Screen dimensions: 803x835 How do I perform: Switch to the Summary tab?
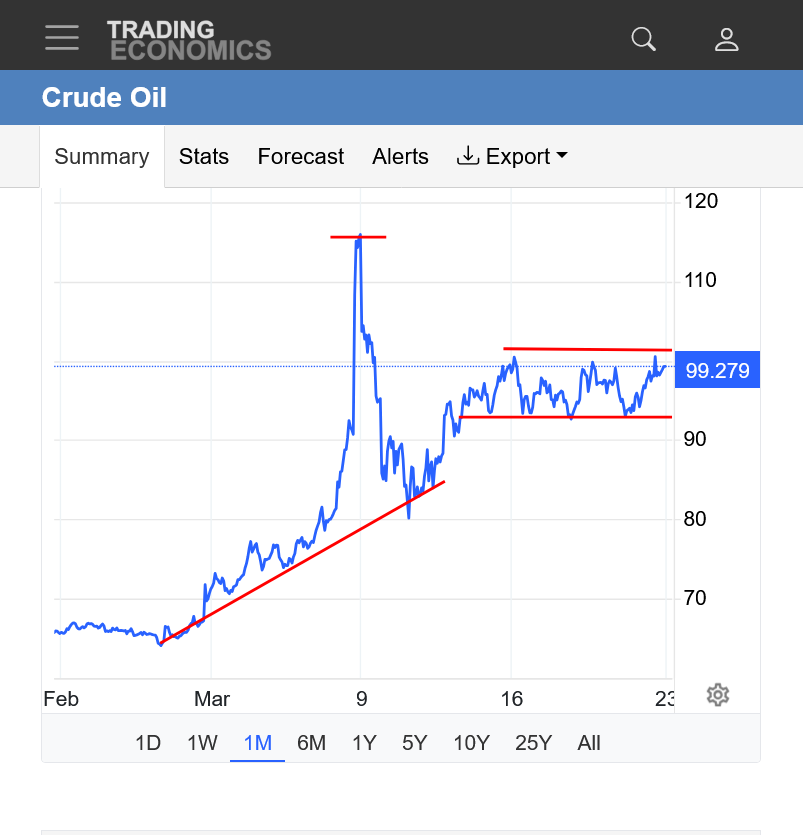pyautogui.click(x=102, y=157)
